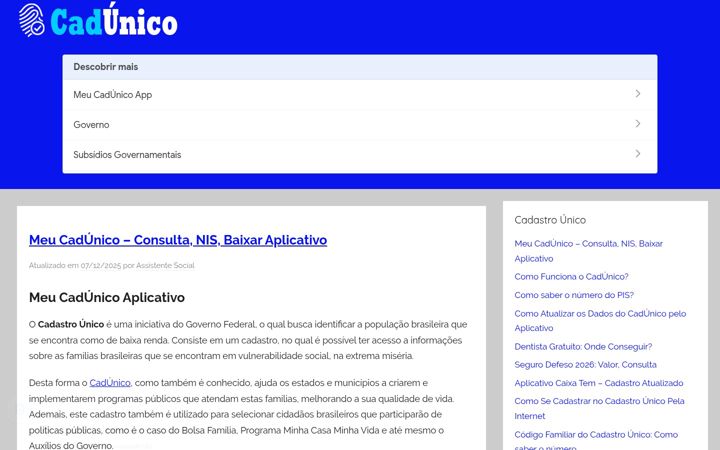Open sidebar link Seguro Defeso 2026: Valor, Consulta
Viewport: 720px width, 450px height.
click(585, 365)
